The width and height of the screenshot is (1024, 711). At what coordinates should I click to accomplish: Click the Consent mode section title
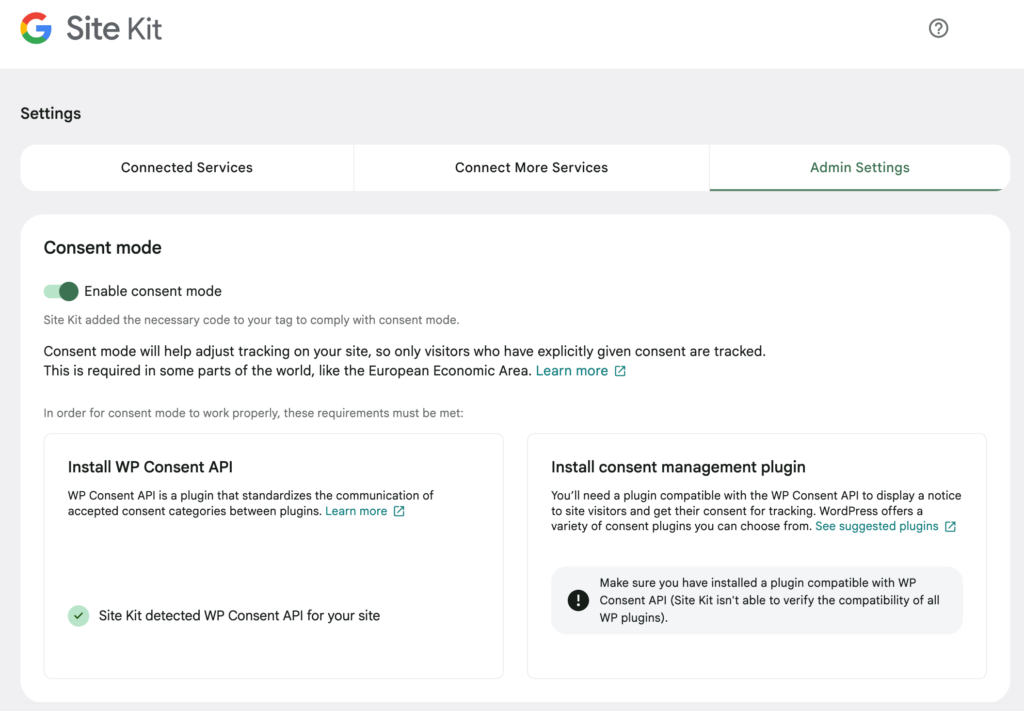pos(102,247)
